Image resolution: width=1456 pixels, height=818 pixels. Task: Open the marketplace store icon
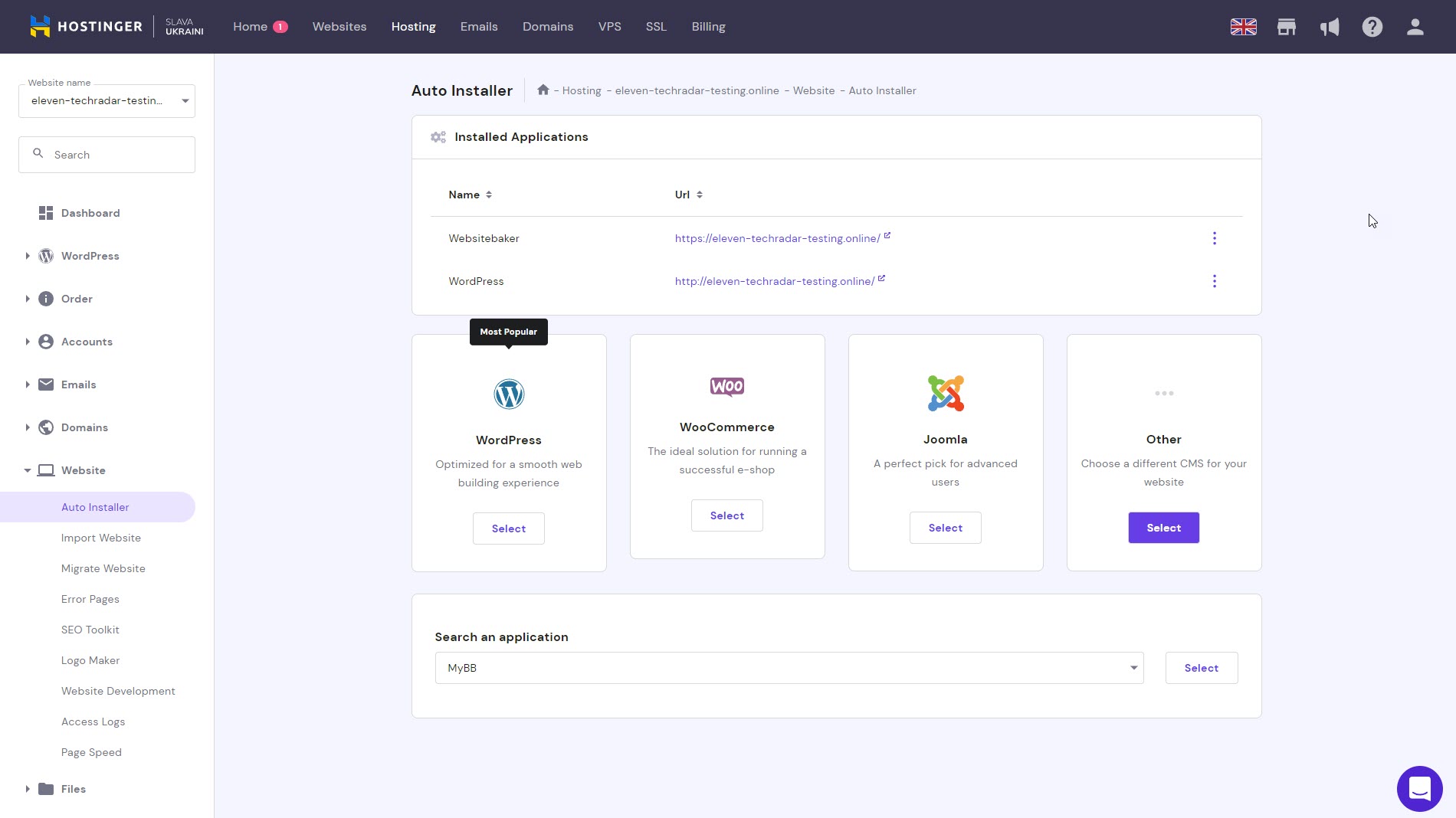click(x=1287, y=27)
